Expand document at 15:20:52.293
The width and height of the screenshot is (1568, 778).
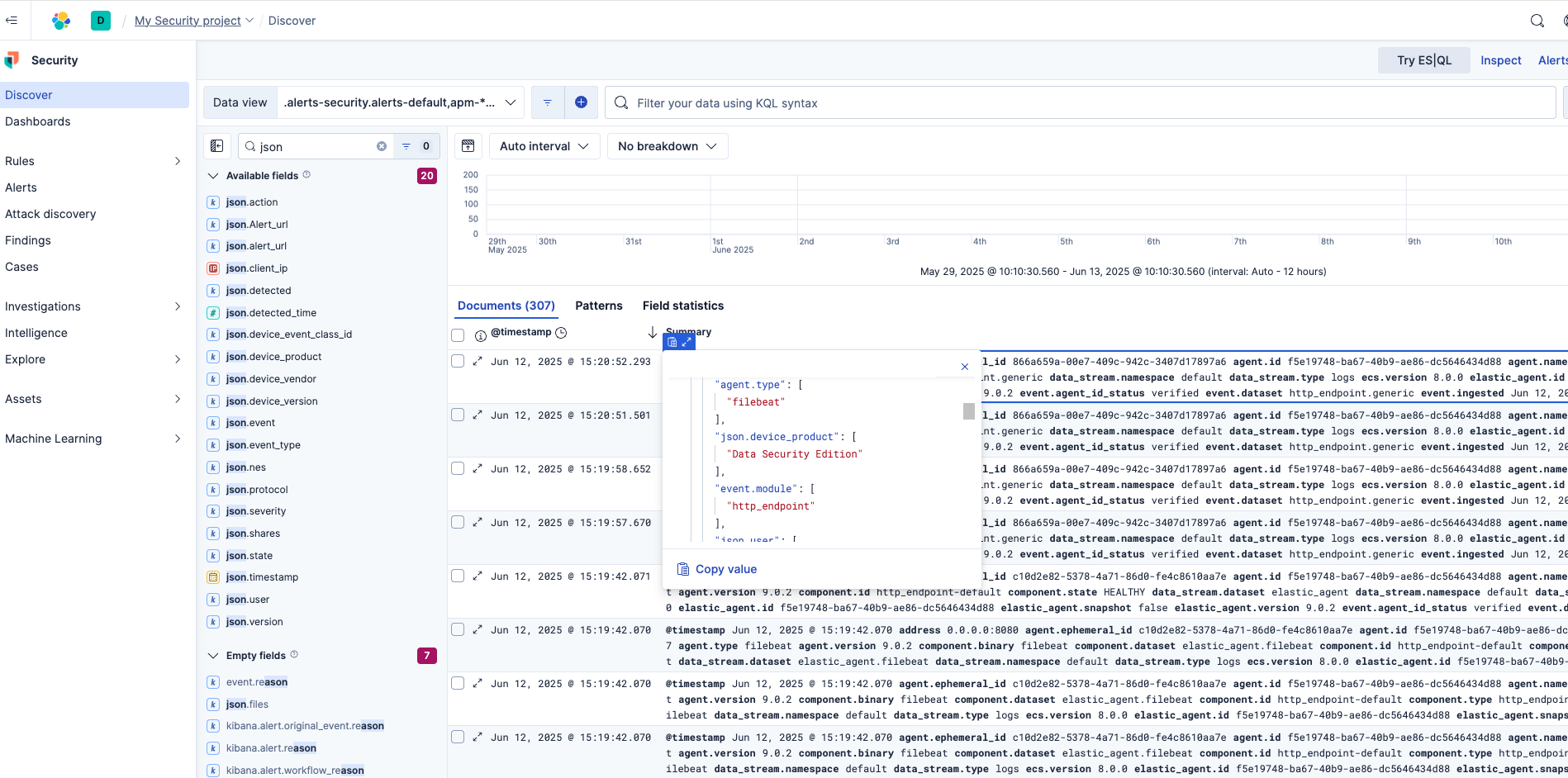coord(478,361)
